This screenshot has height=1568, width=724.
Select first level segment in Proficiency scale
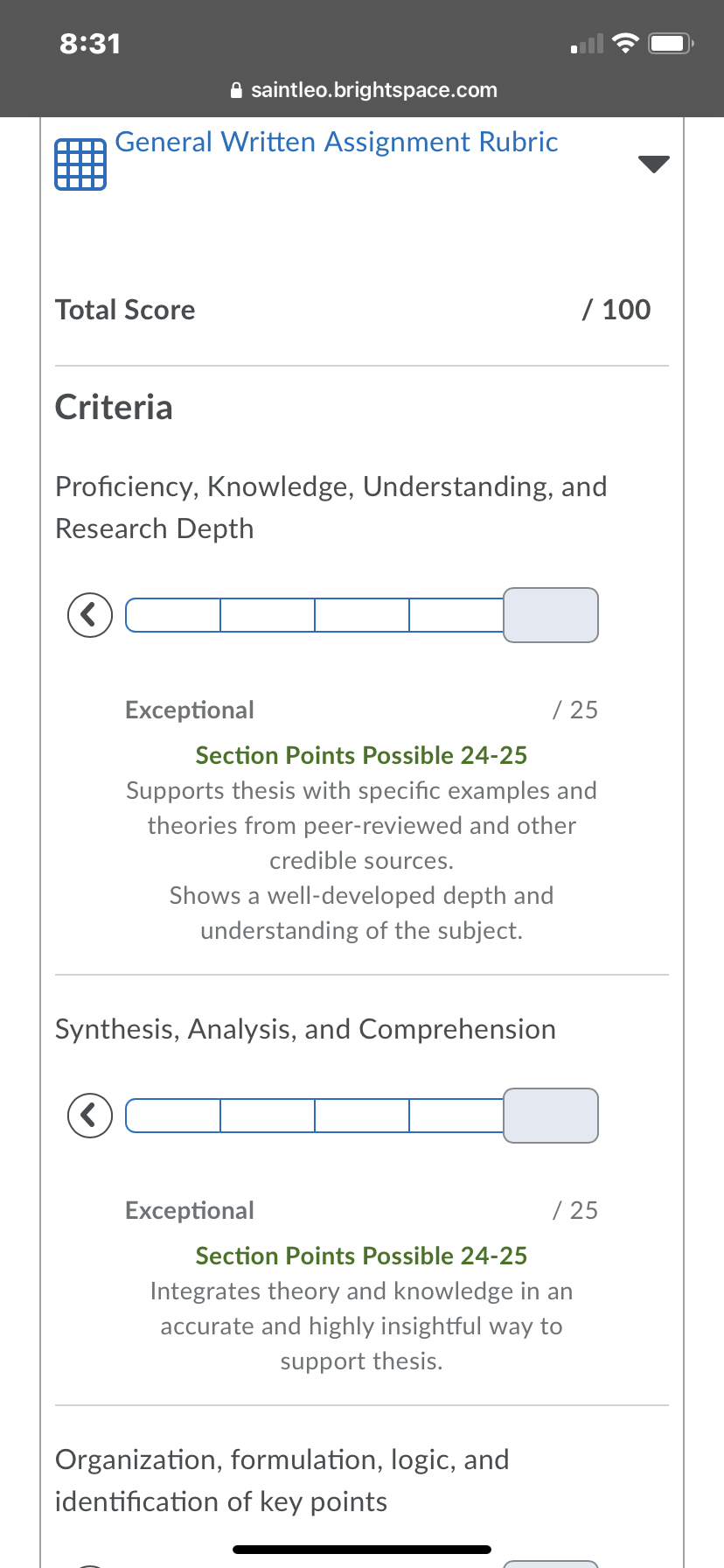[173, 615]
